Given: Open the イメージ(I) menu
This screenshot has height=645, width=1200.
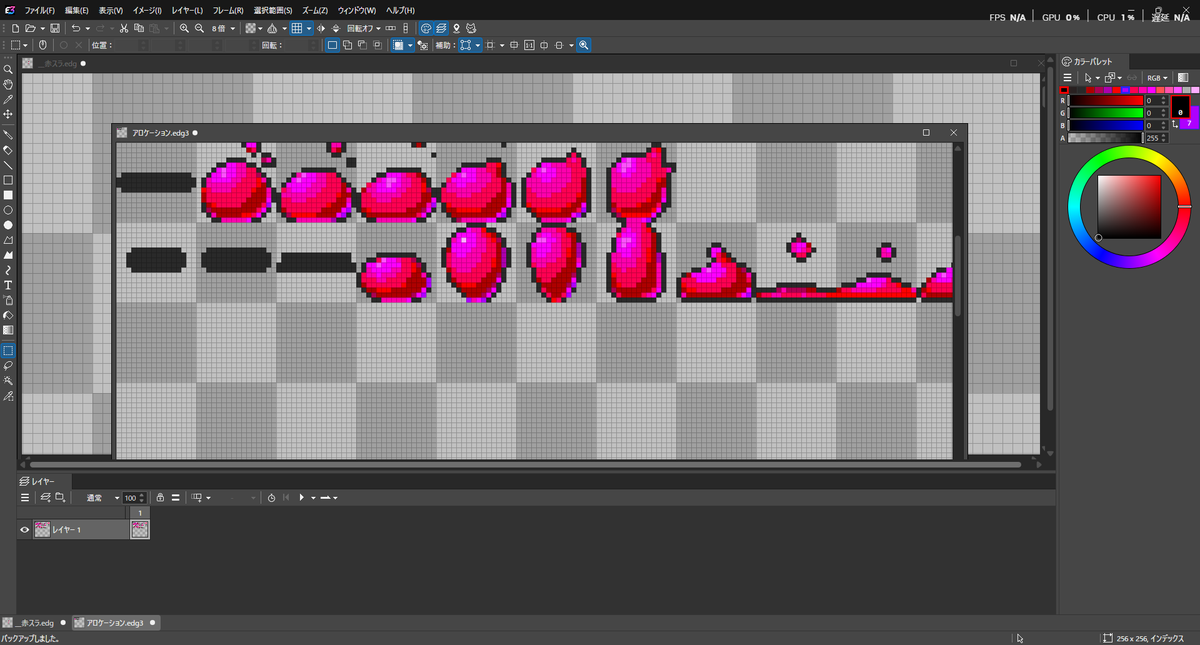Looking at the screenshot, I should 147,10.
